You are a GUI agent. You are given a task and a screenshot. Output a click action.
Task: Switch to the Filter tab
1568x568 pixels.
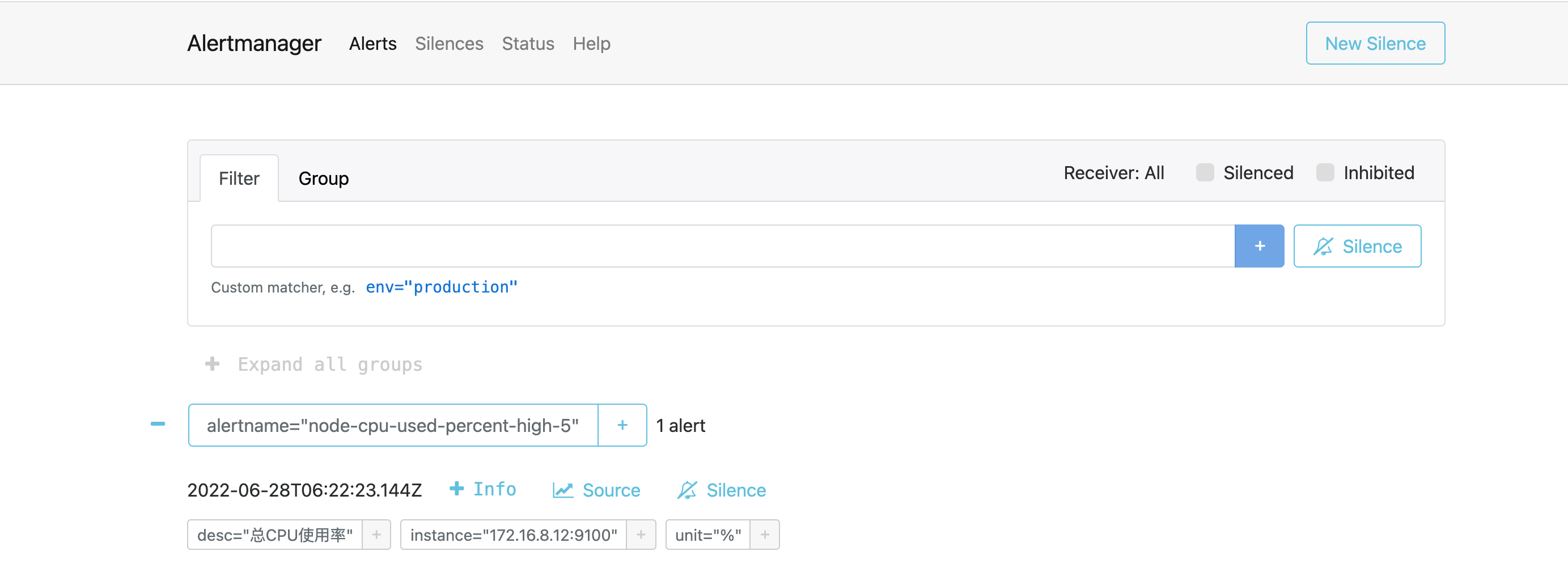pos(239,179)
